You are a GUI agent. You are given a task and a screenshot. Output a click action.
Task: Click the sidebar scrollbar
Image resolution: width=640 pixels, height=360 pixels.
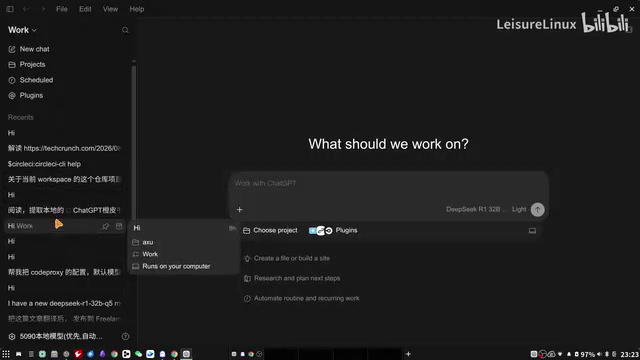point(133,143)
